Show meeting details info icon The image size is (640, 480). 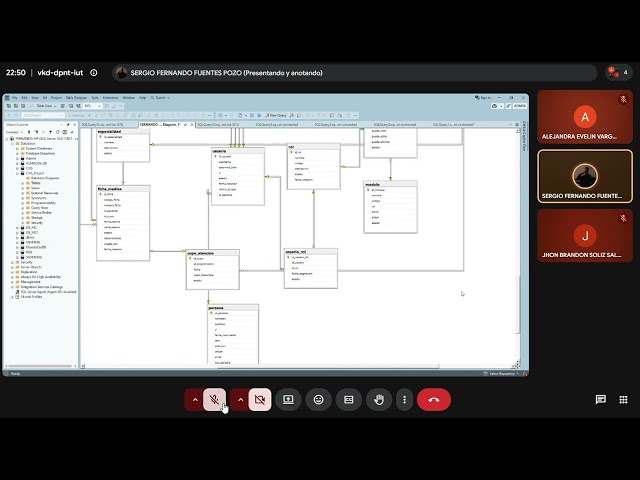(x=94, y=73)
